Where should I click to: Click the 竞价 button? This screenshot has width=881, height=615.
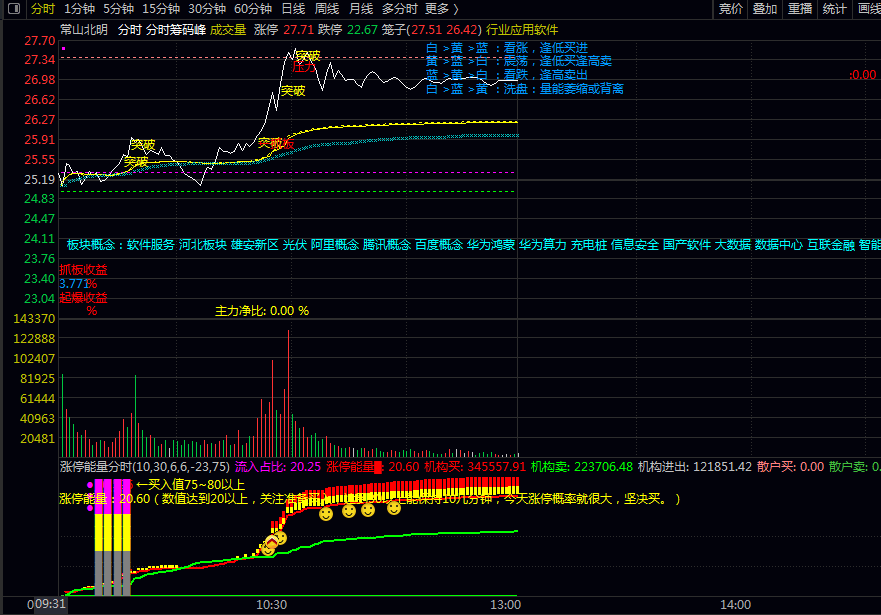point(731,8)
